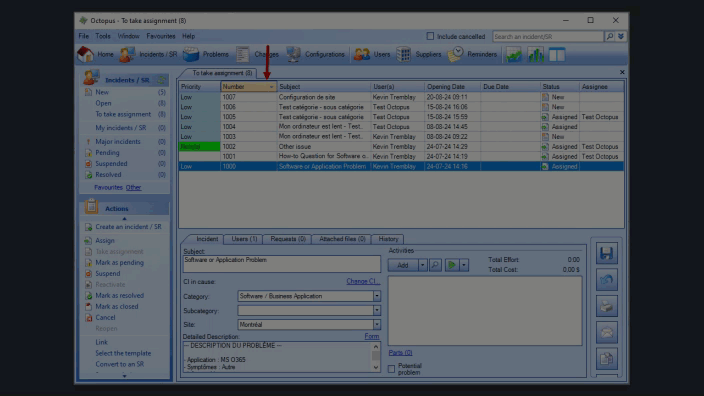Click the Parts (0) link
Viewport: 704px width, 396px height.
pos(400,353)
